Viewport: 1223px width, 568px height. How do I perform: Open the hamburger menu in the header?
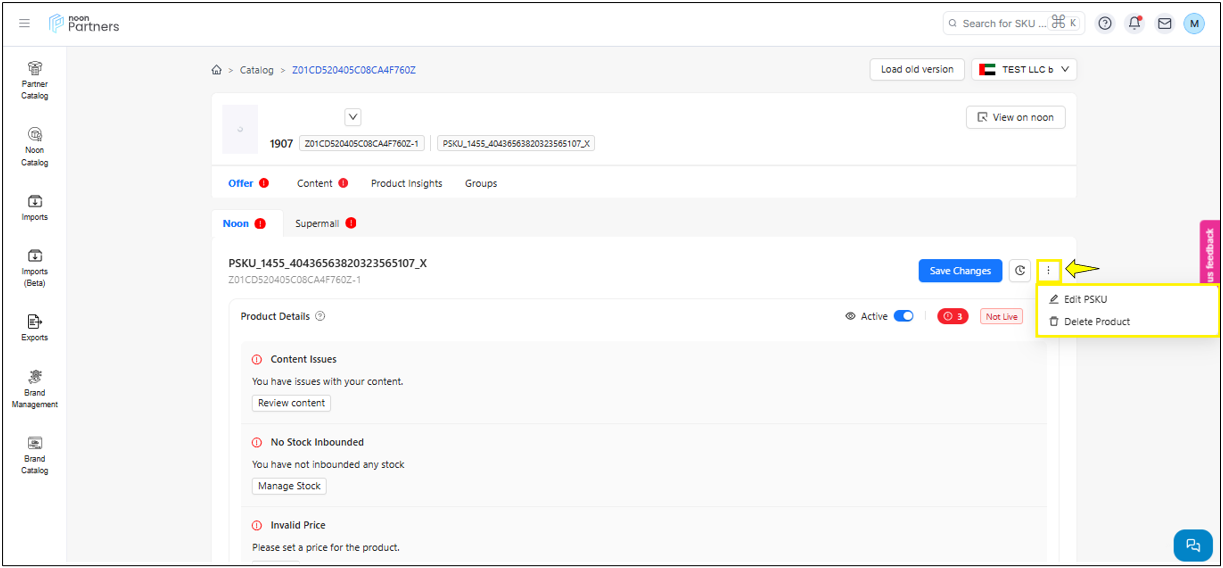click(25, 23)
